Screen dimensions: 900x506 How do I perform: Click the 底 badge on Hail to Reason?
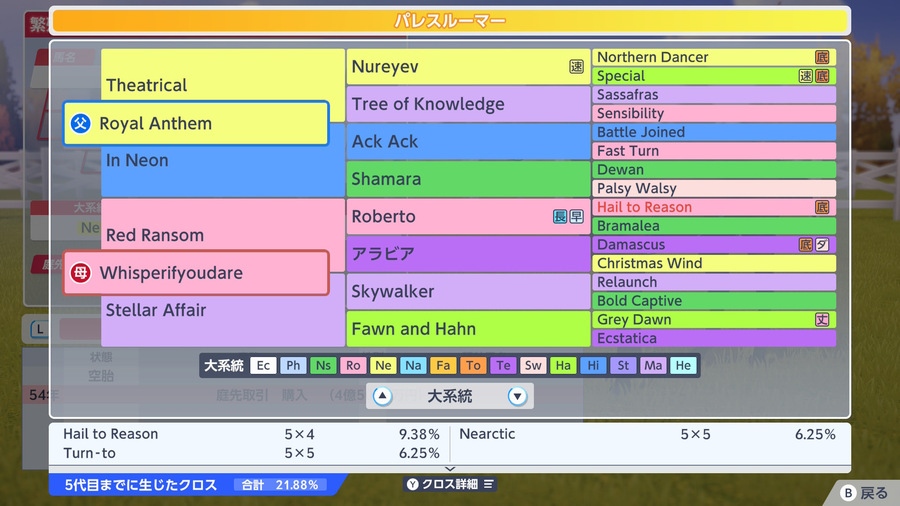(822, 207)
